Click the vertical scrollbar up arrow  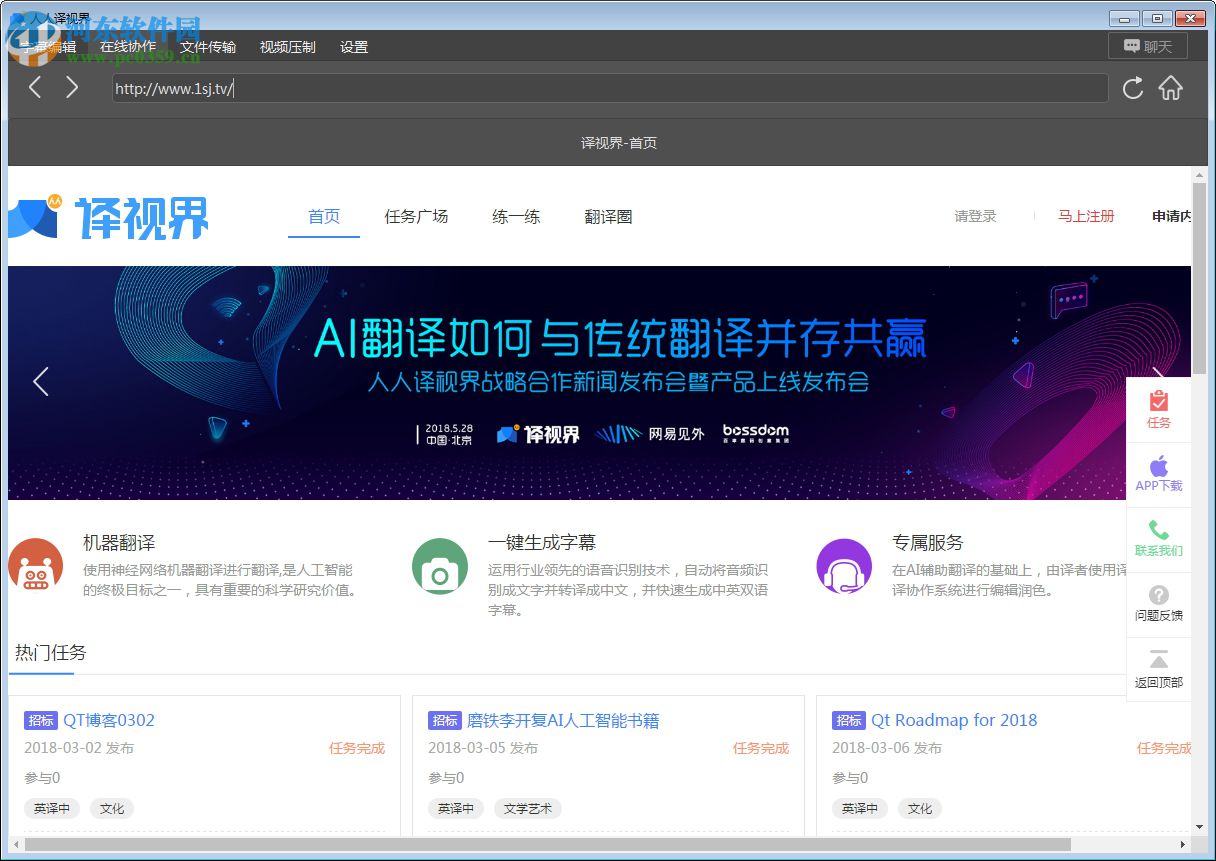[x=1199, y=175]
